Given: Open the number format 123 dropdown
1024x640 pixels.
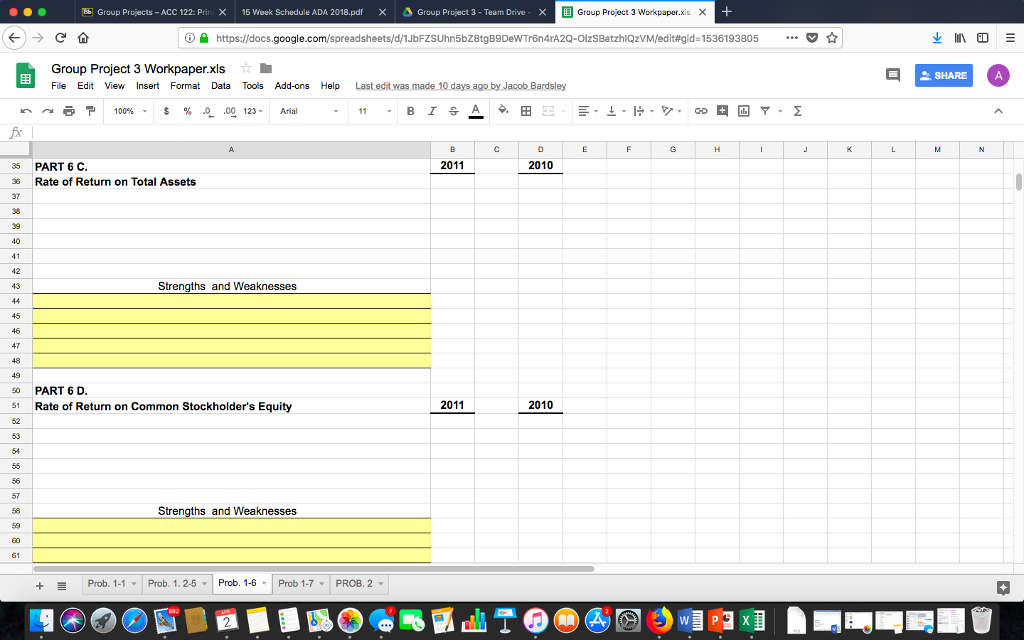Looking at the screenshot, I should point(253,111).
